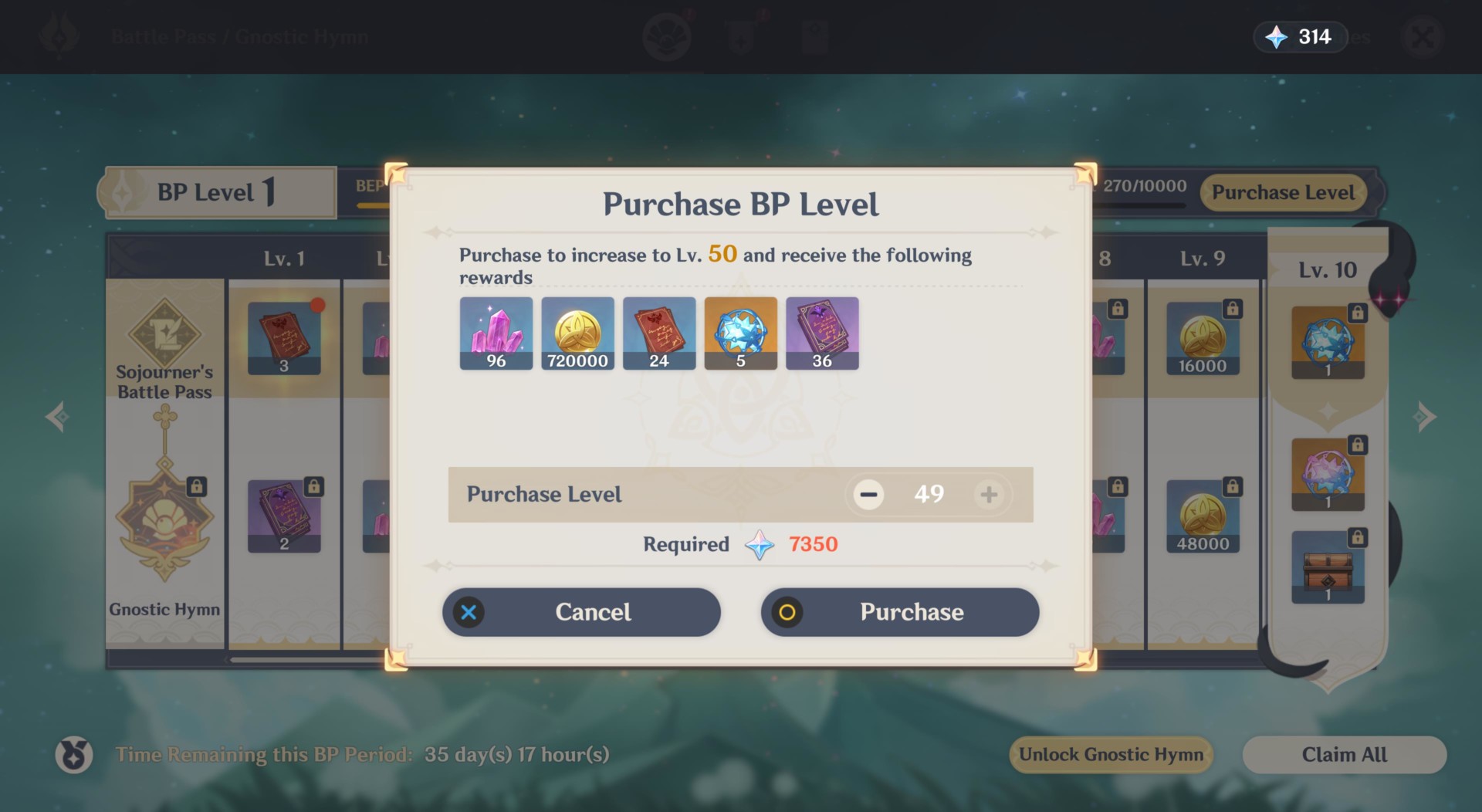Decrease purchase level with minus button

point(868,494)
